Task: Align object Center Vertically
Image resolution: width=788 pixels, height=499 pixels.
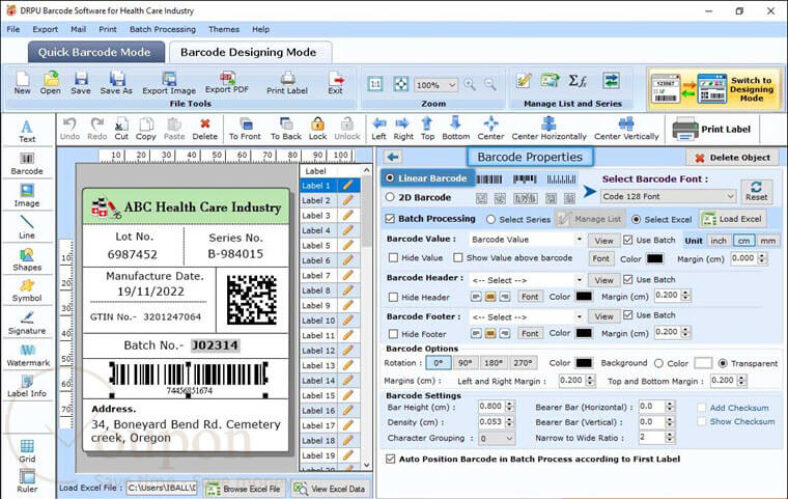Action: [626, 129]
